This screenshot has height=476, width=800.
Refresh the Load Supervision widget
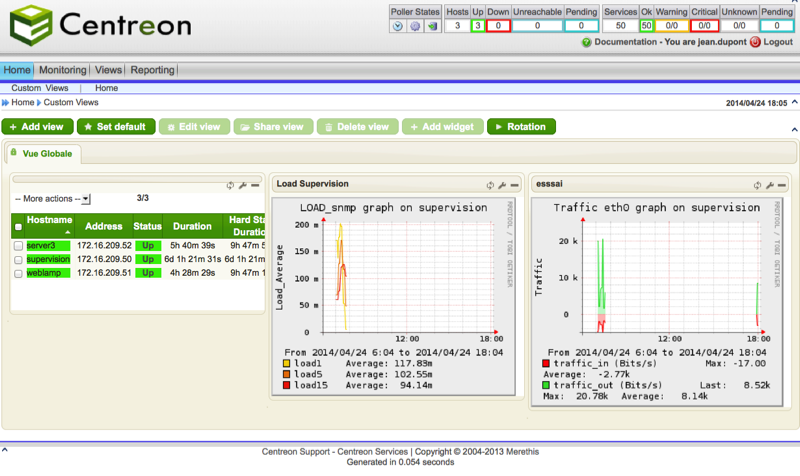[491, 185]
